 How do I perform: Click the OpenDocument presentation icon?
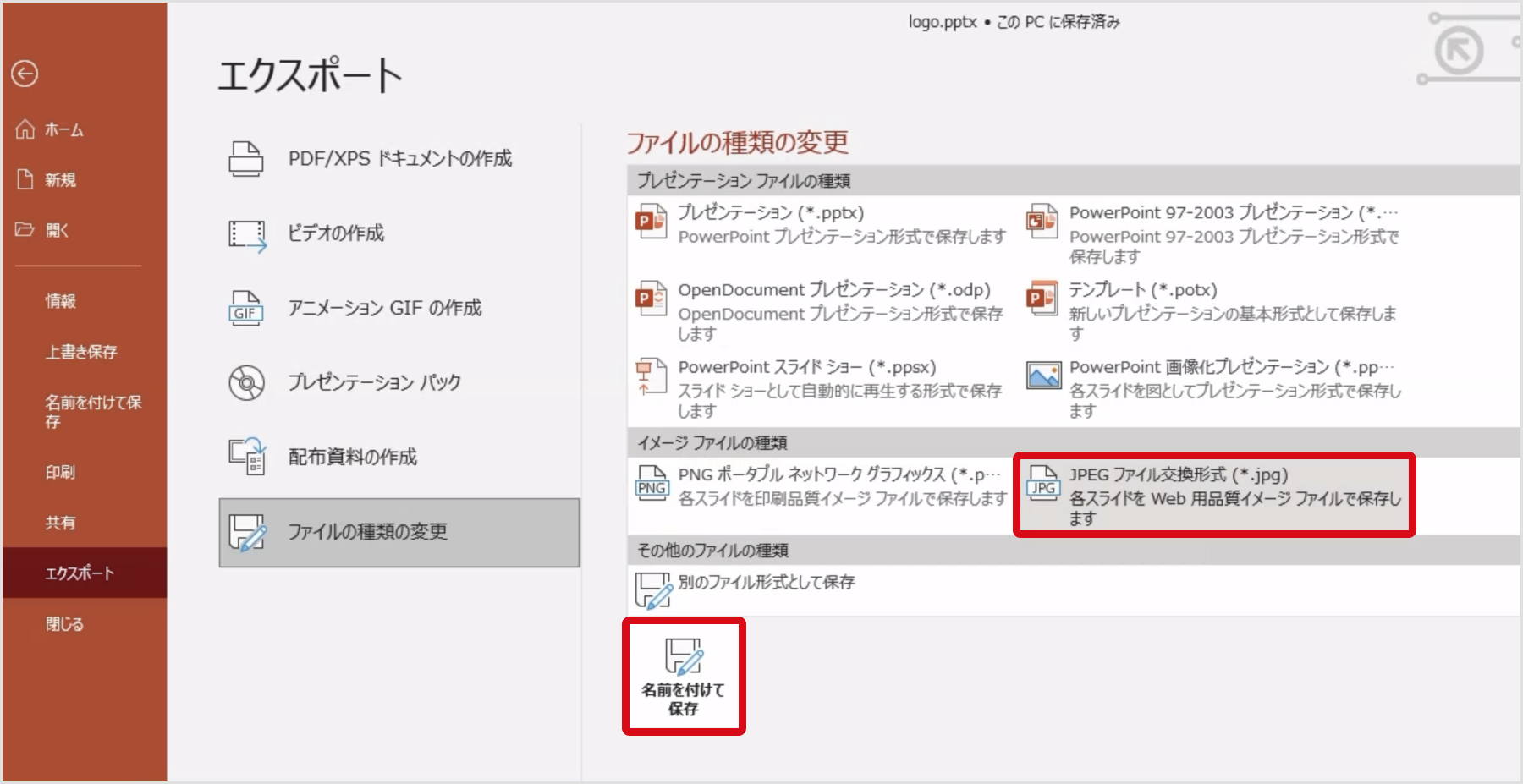652,299
